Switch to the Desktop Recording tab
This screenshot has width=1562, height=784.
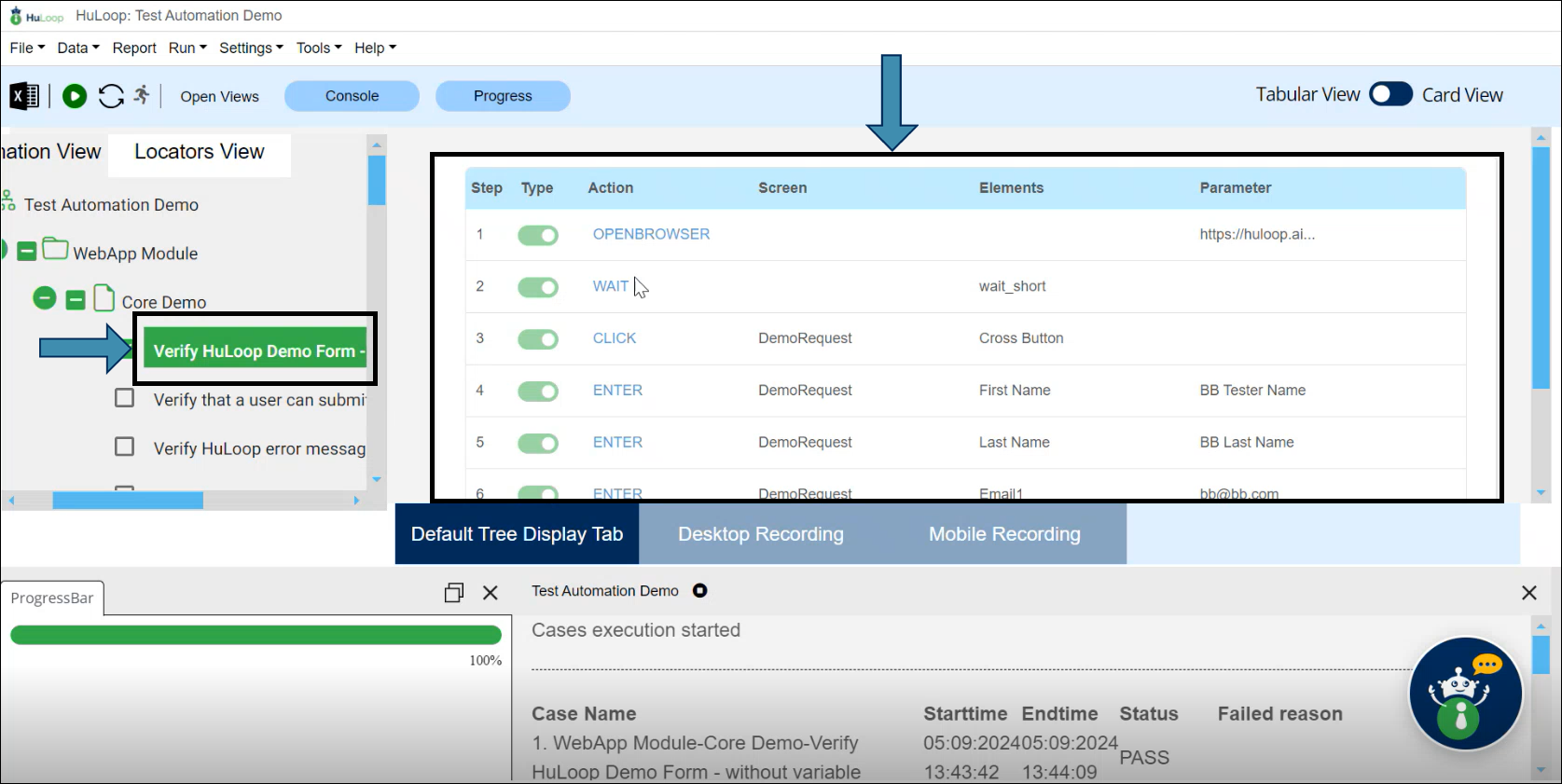point(760,534)
